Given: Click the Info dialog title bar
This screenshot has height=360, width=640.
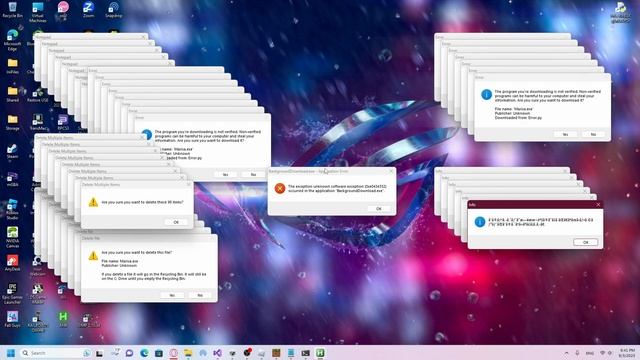Looking at the screenshot, I should 535,204.
